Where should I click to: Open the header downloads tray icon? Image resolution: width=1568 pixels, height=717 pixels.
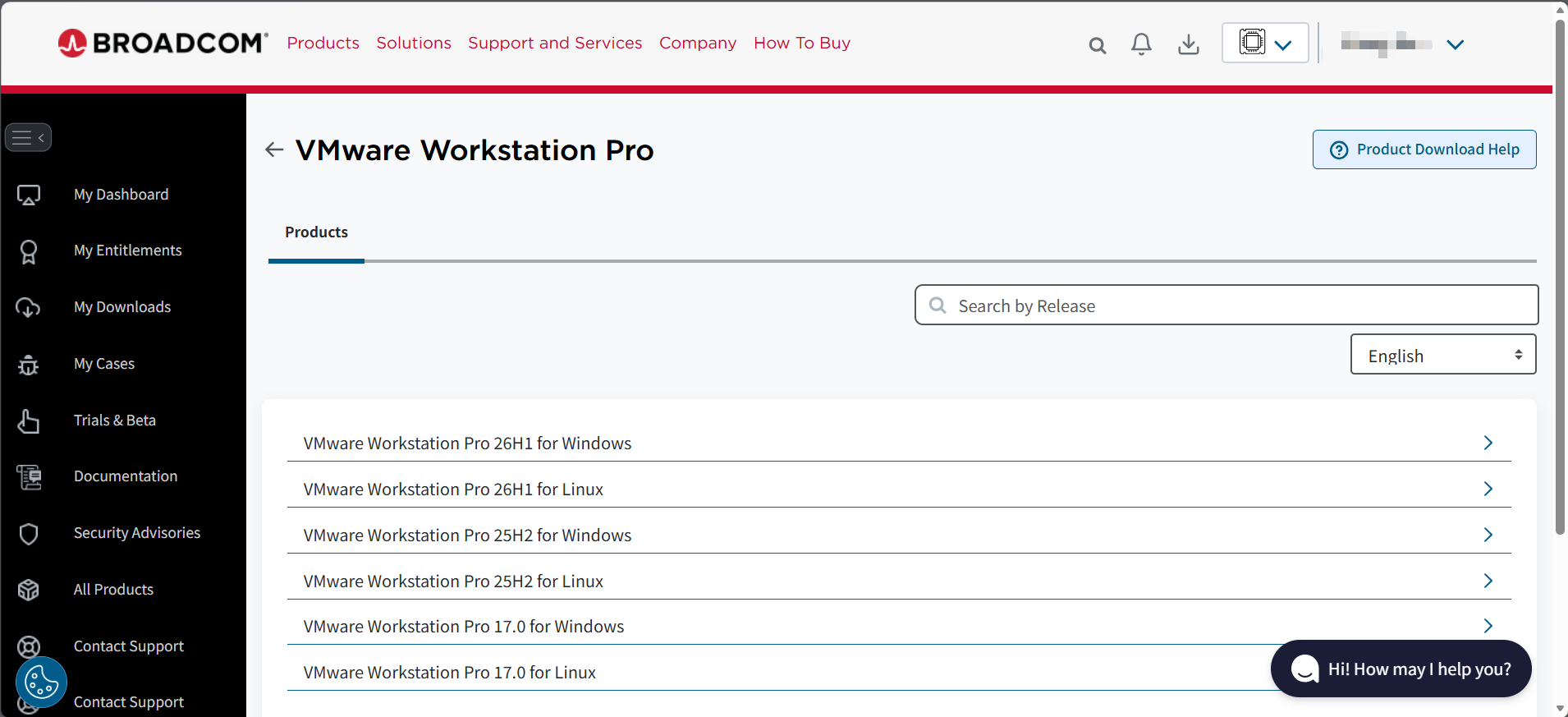[1189, 44]
